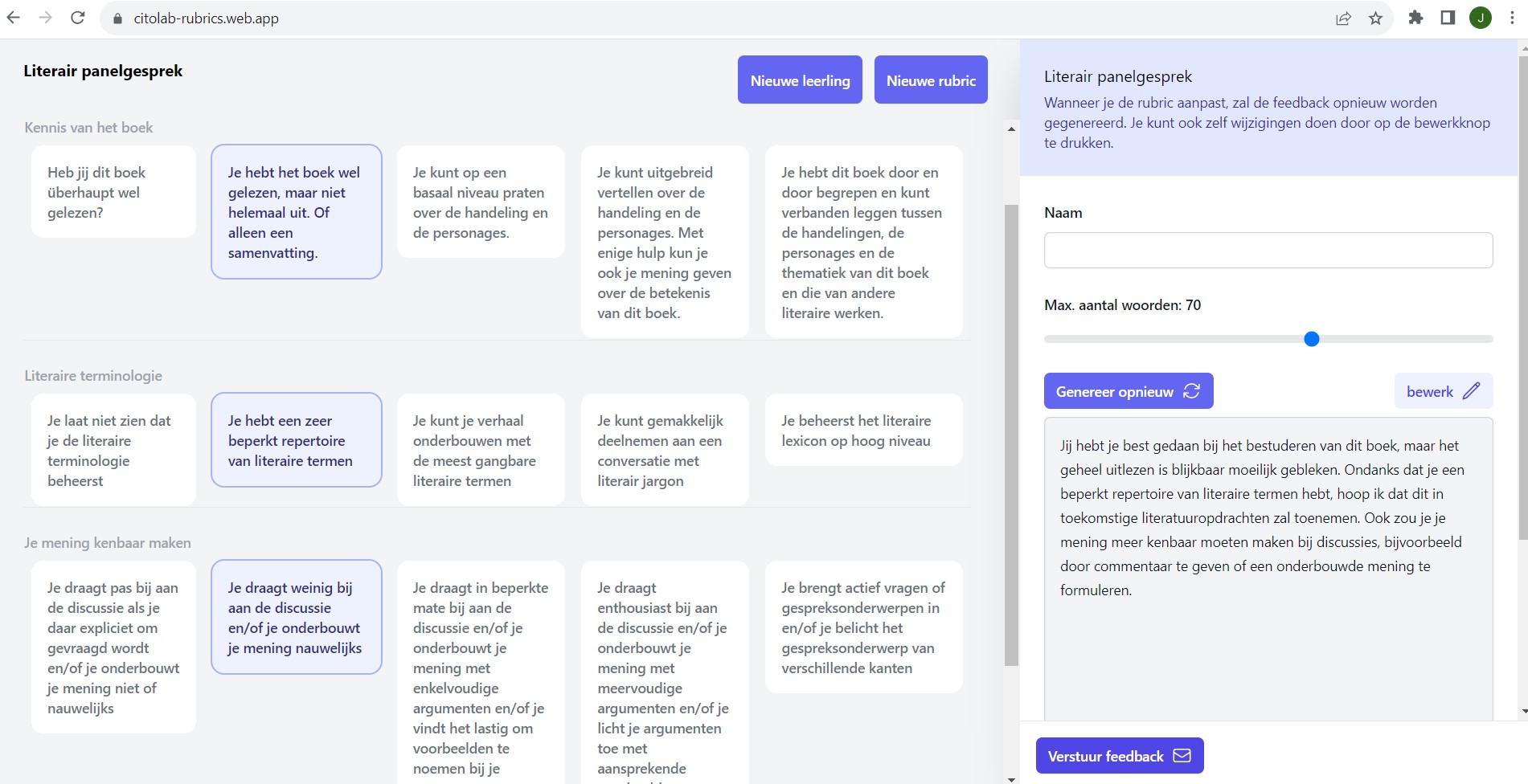1528x784 pixels.
Task: Click the max word count slider handle
Action: (x=1312, y=339)
